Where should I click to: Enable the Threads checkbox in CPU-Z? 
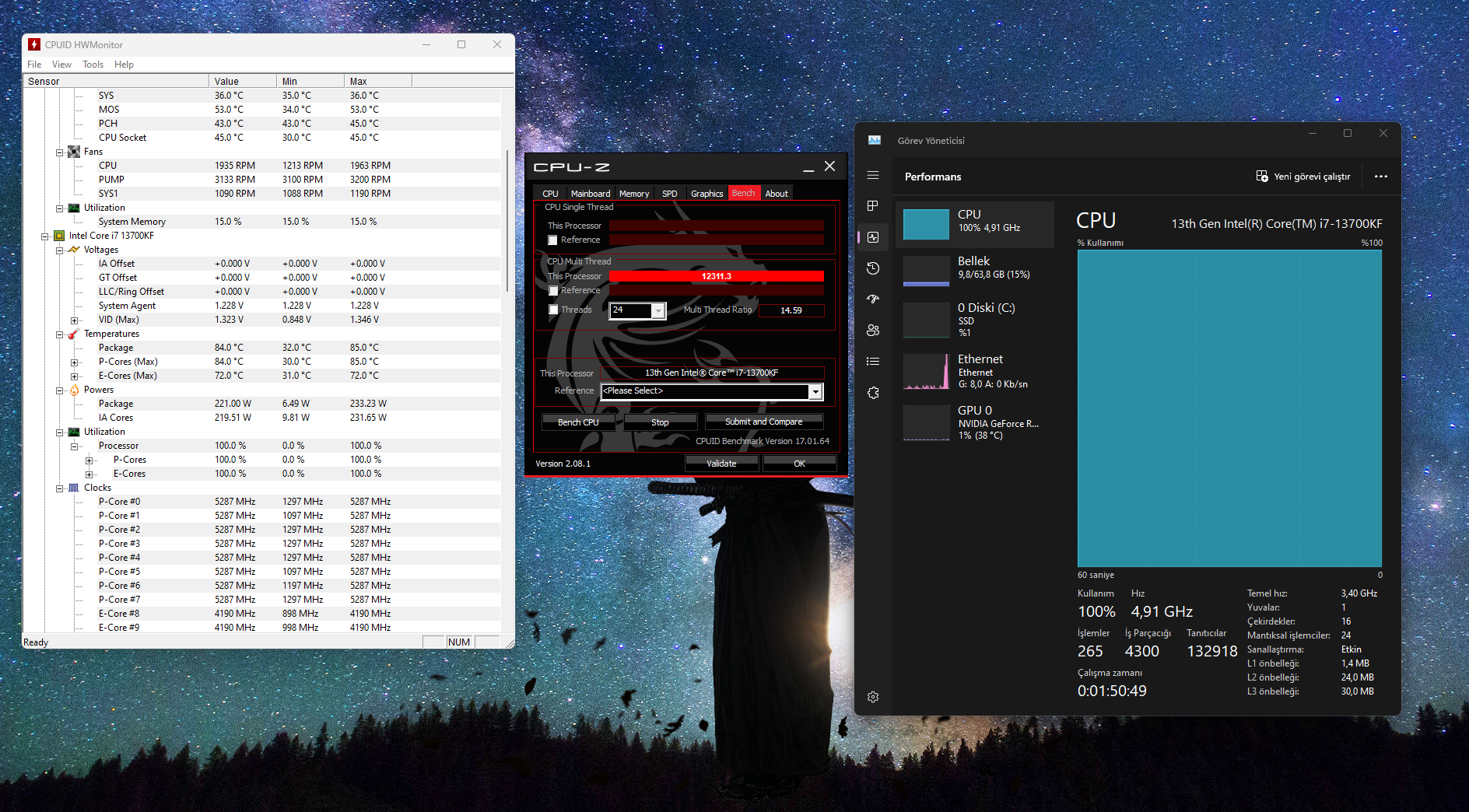[553, 310]
